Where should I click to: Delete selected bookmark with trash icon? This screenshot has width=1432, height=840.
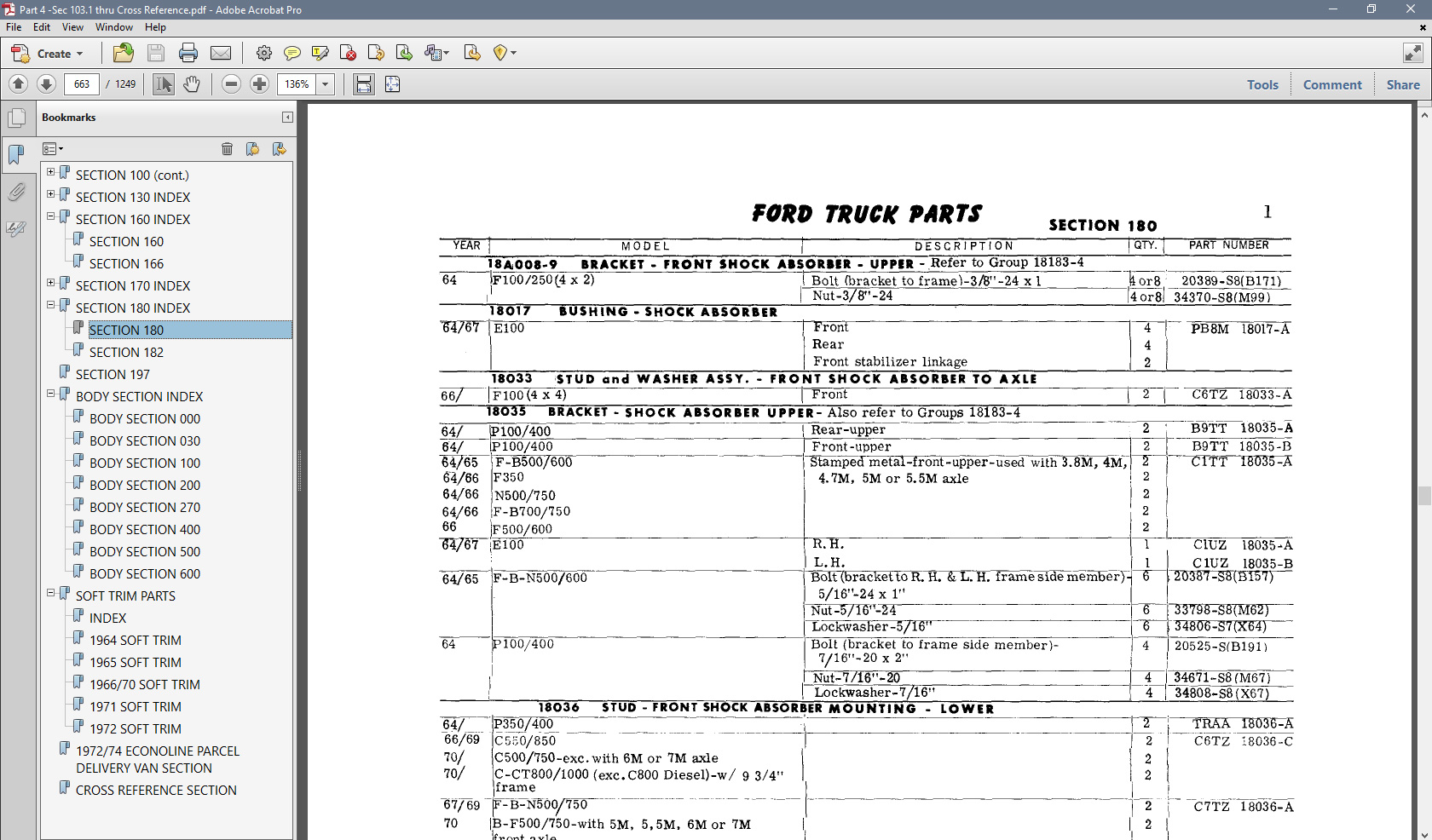pyautogui.click(x=227, y=149)
